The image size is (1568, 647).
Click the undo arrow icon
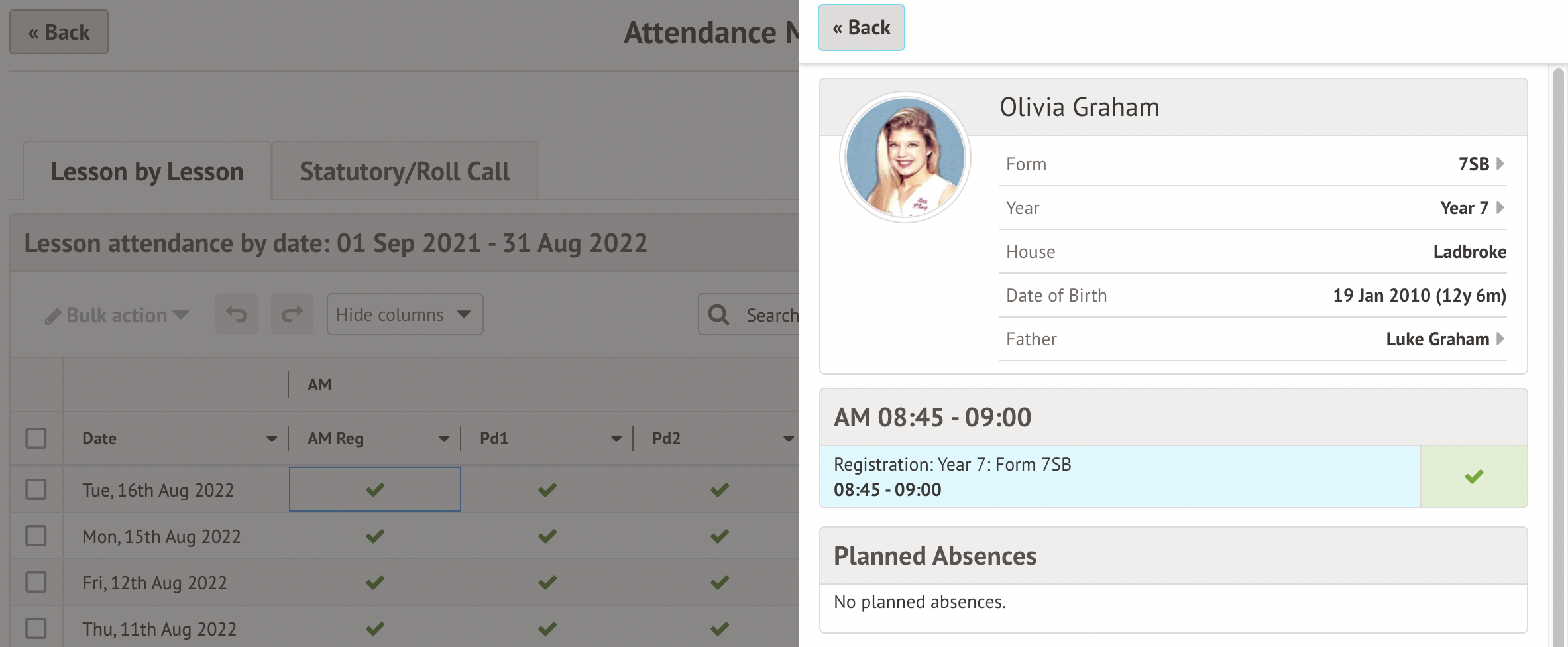(x=237, y=314)
